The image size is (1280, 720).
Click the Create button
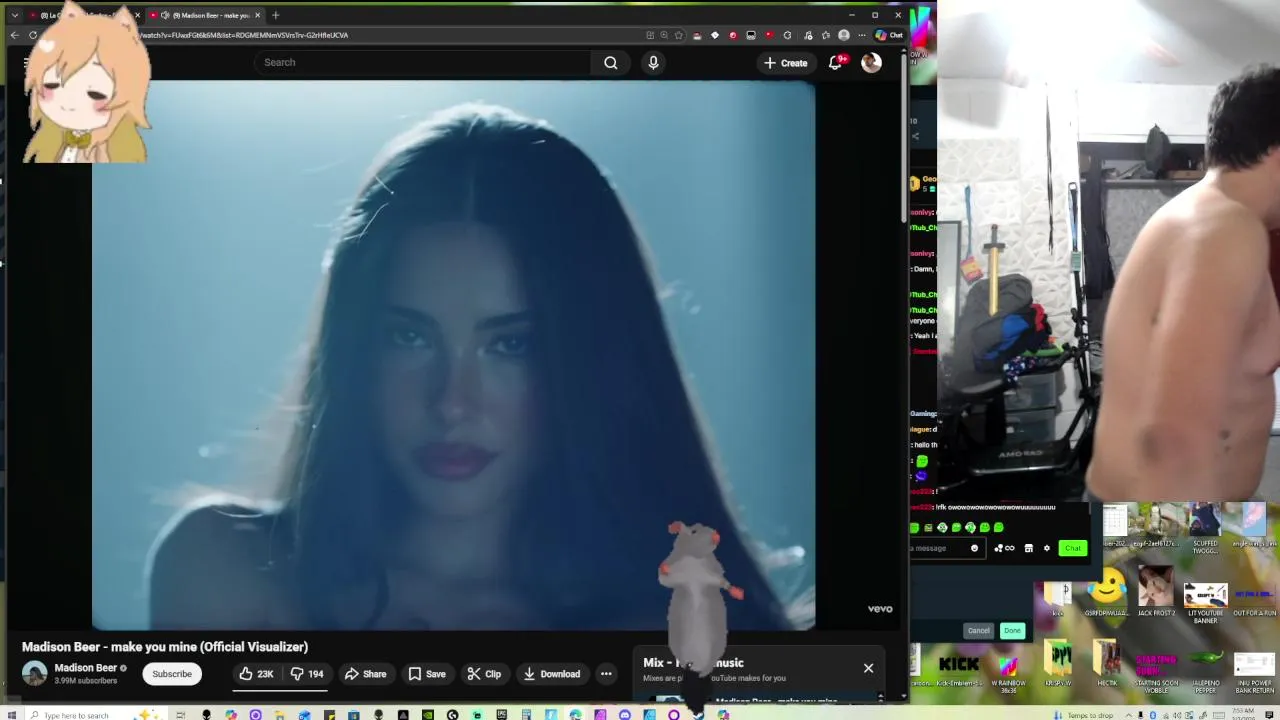click(x=786, y=62)
